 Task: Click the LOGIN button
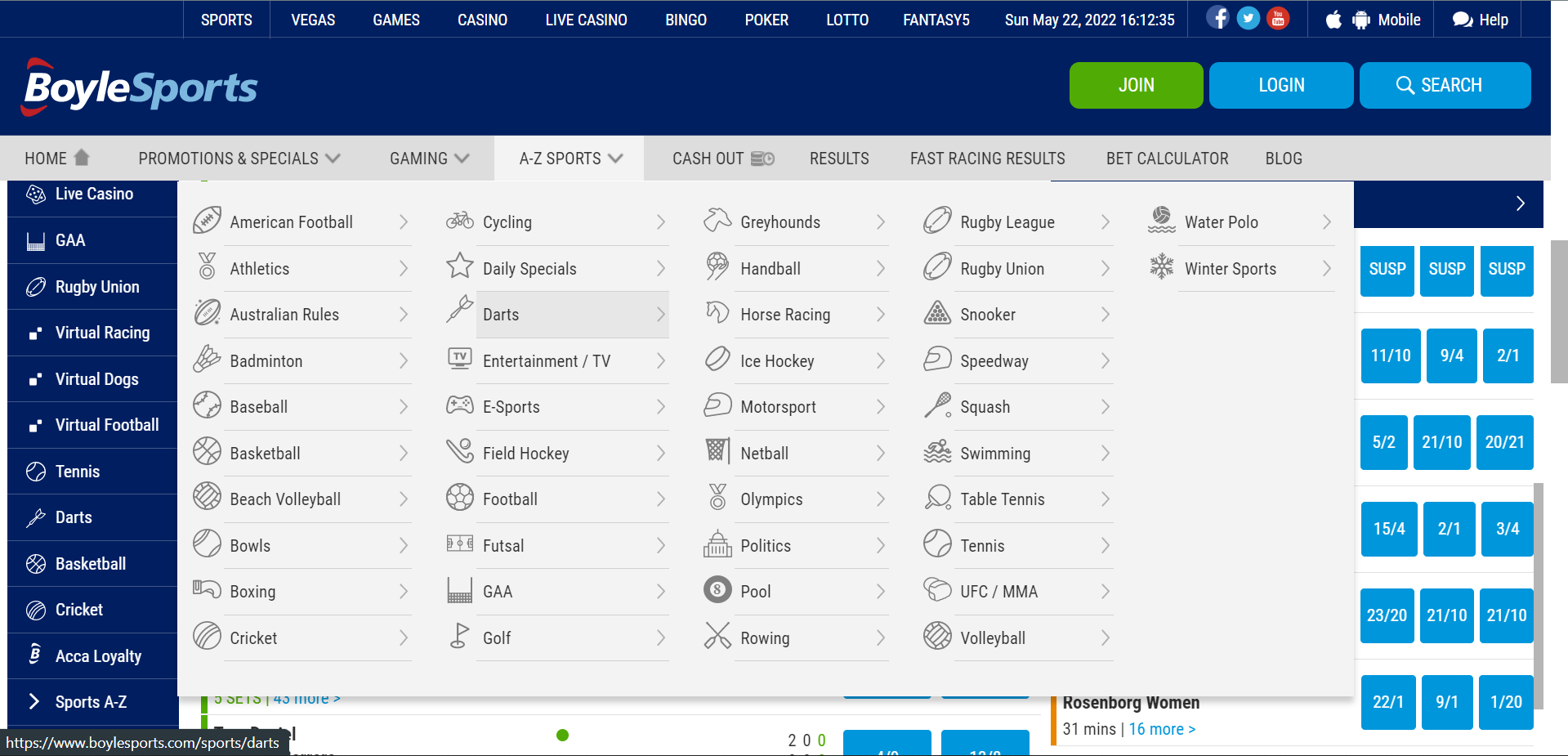[1280, 85]
